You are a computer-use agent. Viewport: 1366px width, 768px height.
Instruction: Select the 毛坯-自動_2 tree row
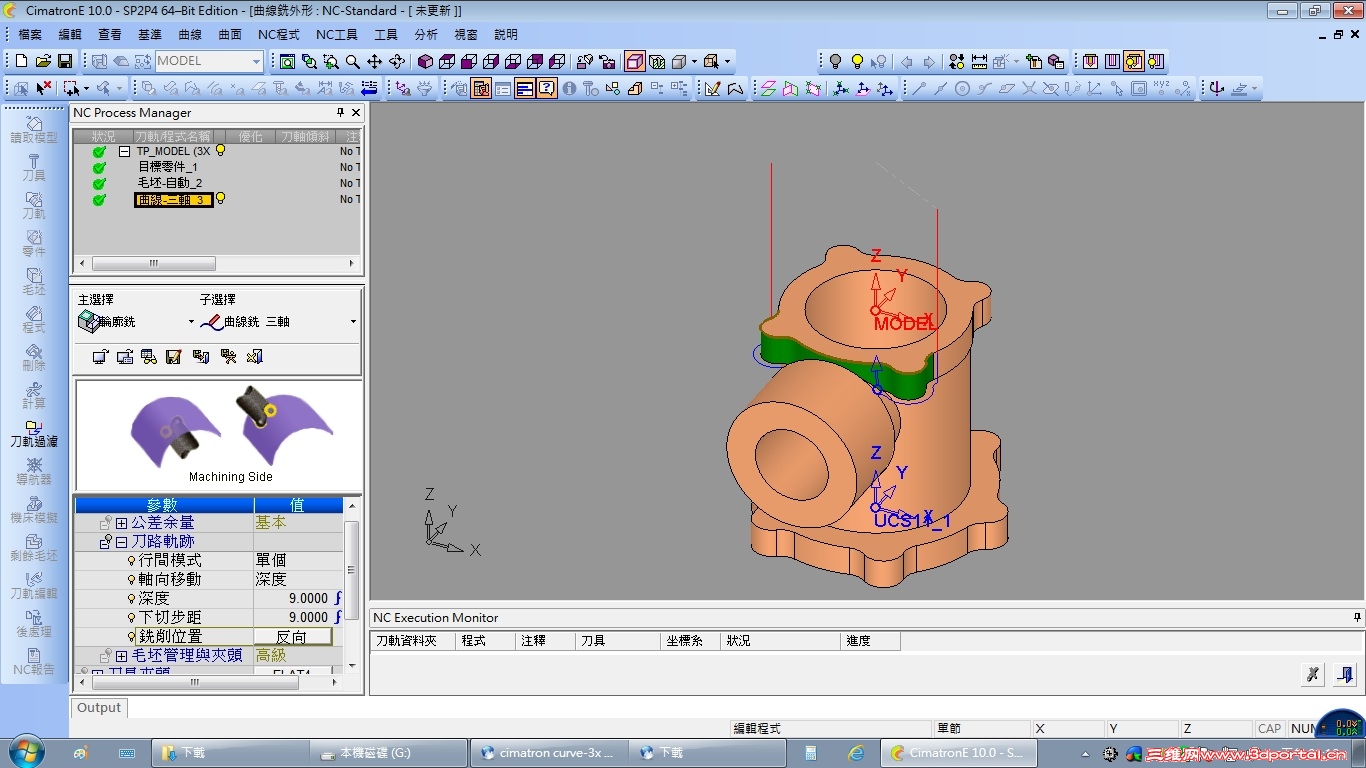click(170, 183)
